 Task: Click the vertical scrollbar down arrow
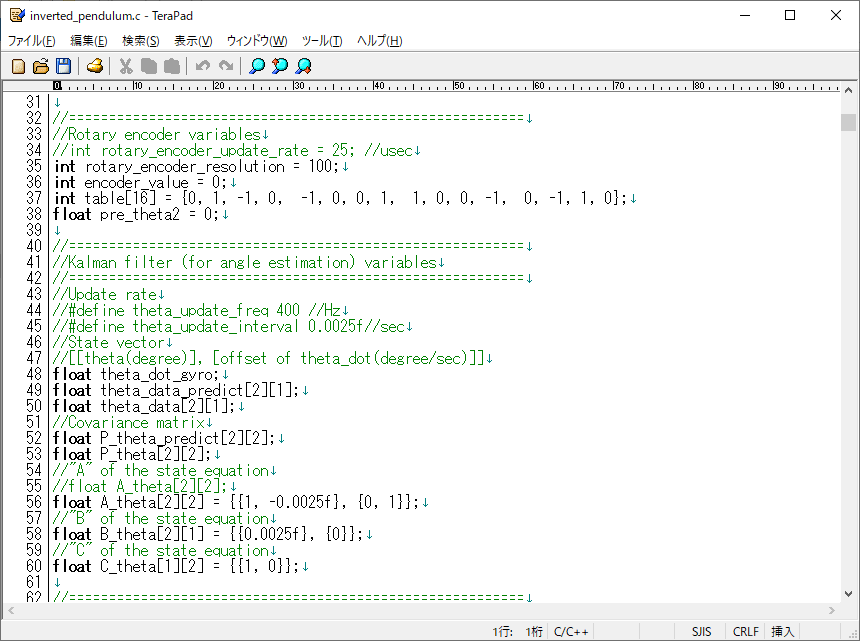848,594
